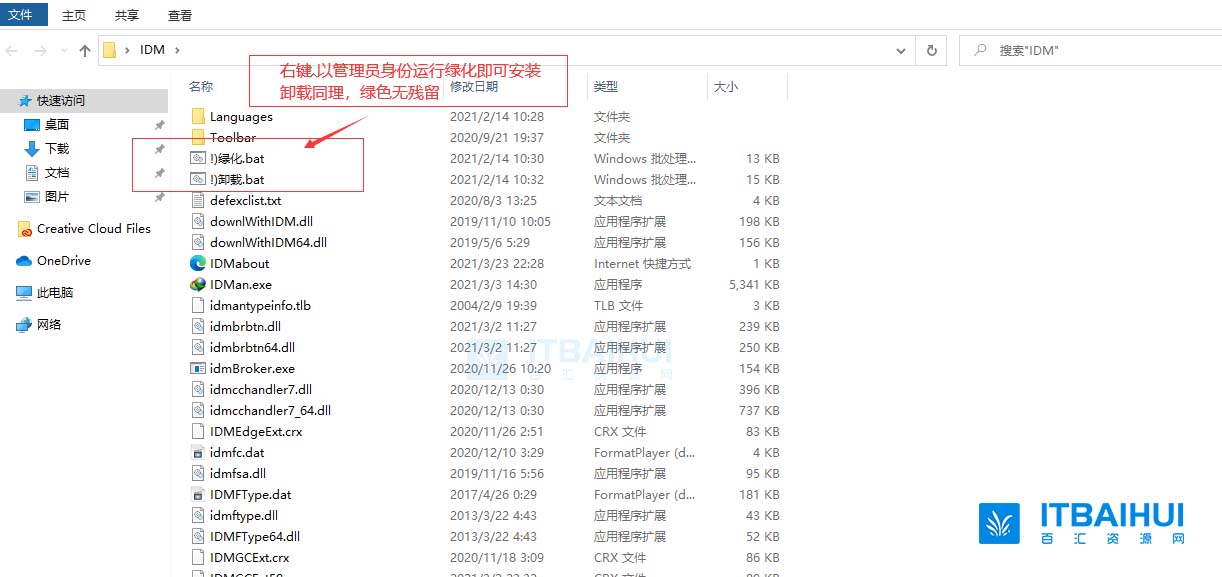Click the blue 下载 arrow icon

point(32,149)
